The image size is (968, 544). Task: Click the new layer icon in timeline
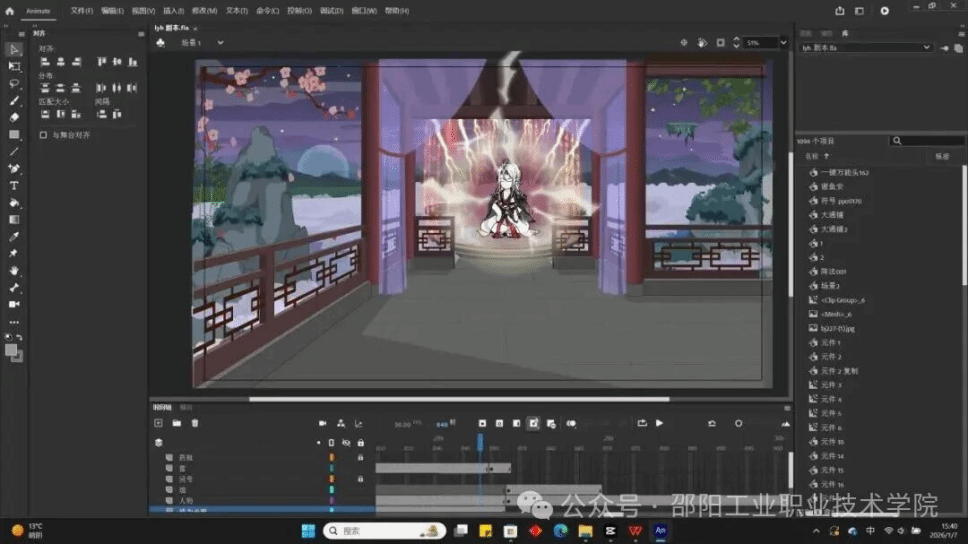[158, 423]
